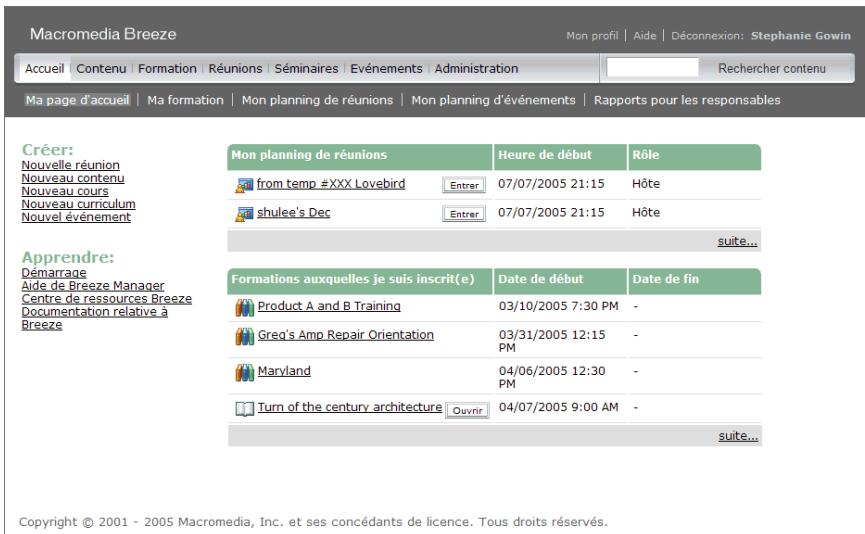Open Aide de Breeze Manager
This screenshot has width=865, height=534.
tap(93, 285)
